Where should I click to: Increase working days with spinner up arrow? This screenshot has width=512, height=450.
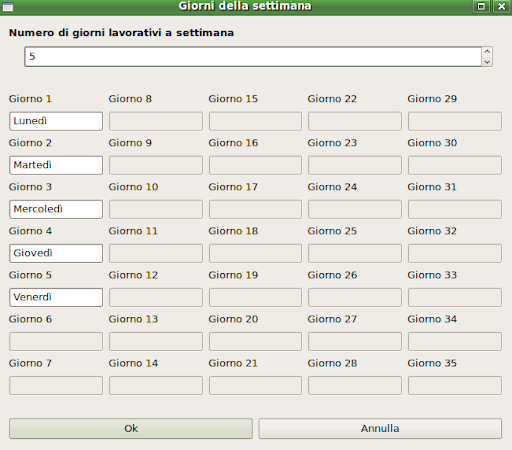coord(487,52)
